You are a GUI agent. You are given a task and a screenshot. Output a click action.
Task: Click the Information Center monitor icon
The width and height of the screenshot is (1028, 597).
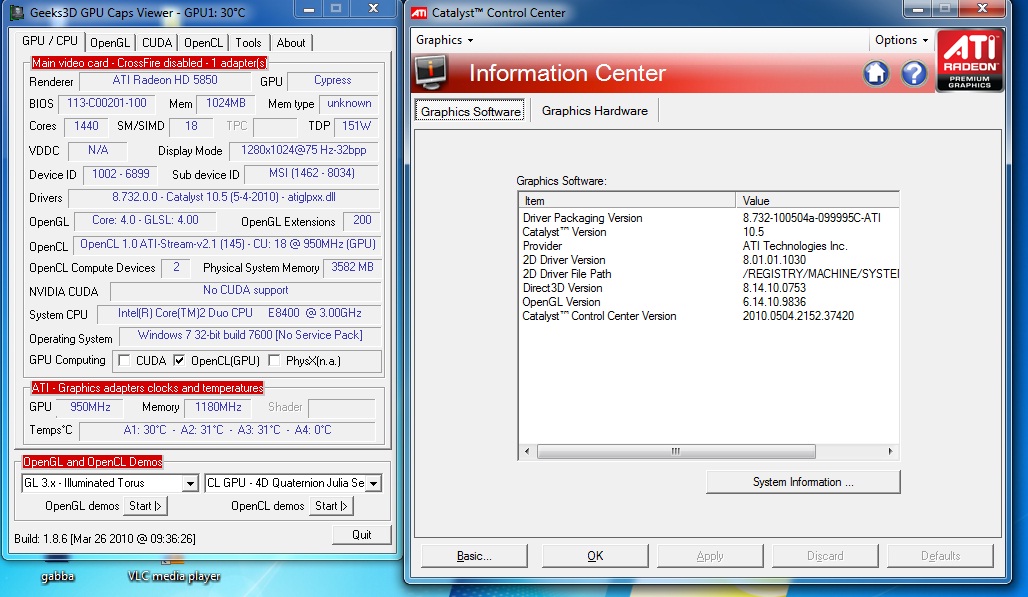click(431, 72)
